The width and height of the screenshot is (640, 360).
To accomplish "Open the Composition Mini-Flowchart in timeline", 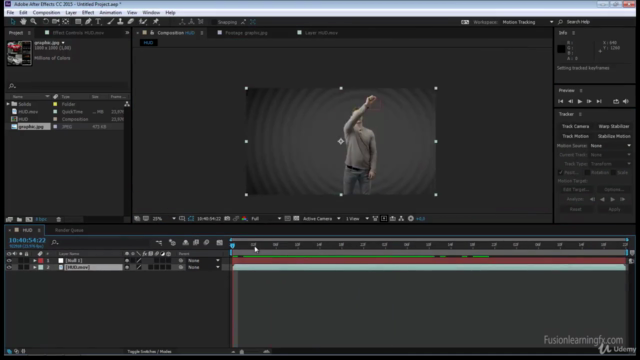I will pyautogui.click(x=159, y=242).
